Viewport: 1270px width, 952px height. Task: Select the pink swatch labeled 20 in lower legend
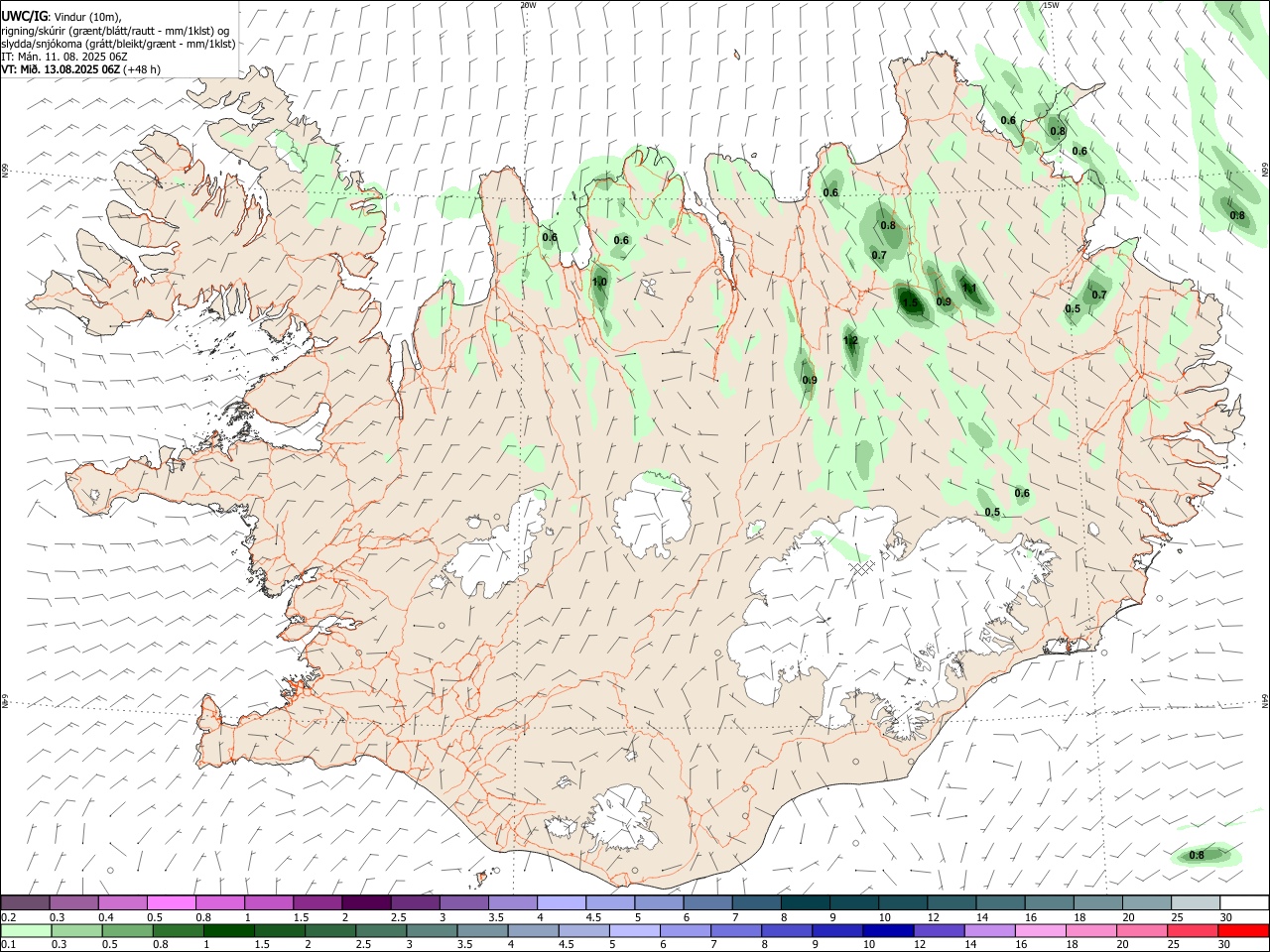tap(1140, 931)
